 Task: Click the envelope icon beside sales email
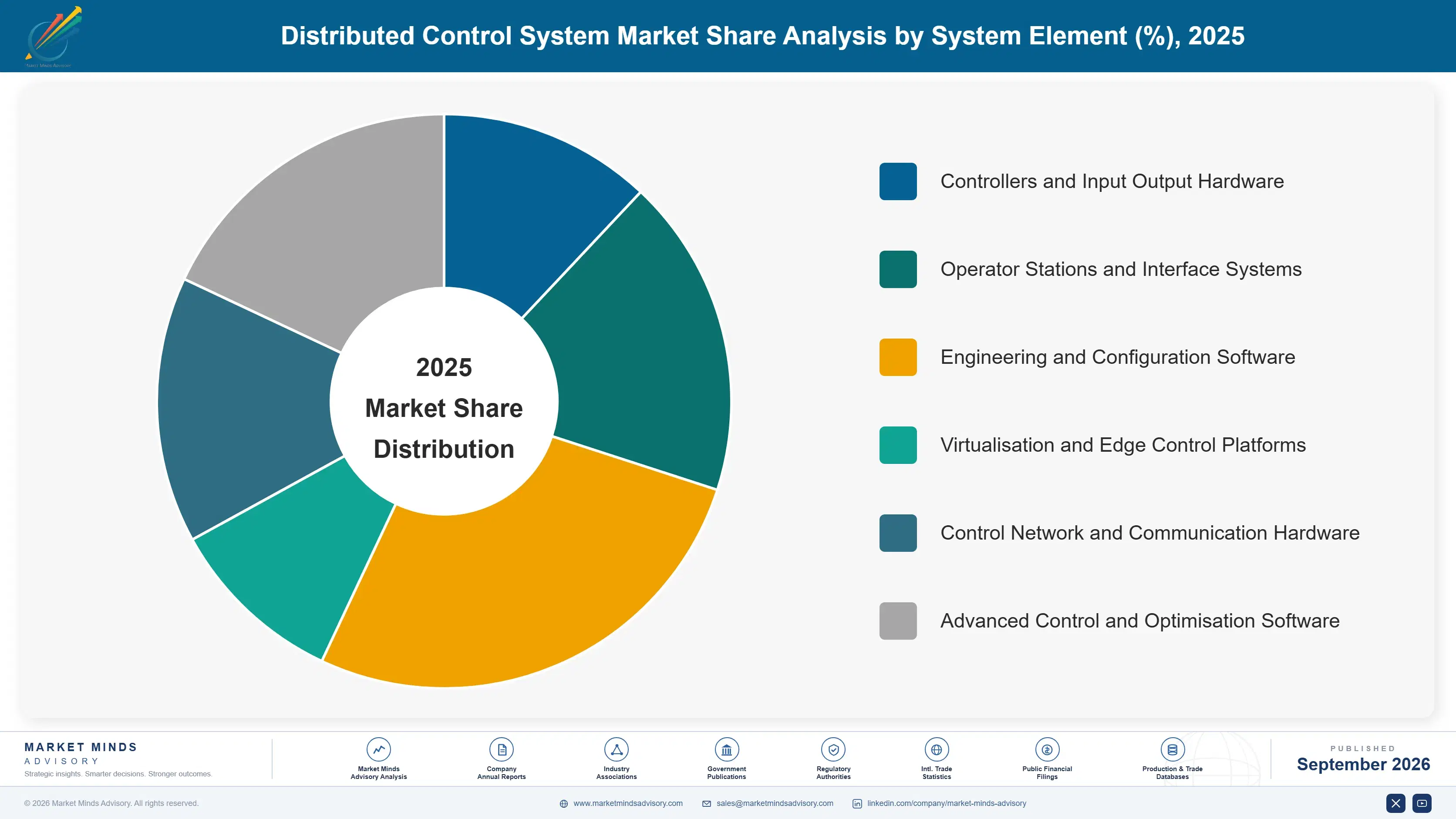(707, 804)
